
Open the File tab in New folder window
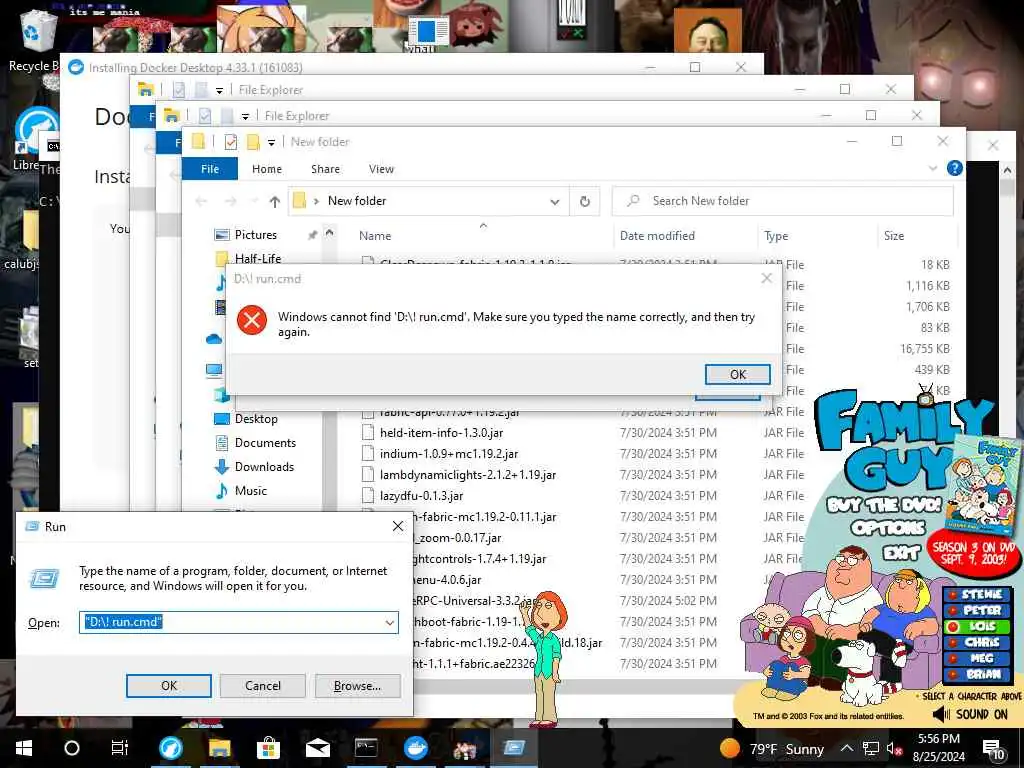click(x=210, y=169)
